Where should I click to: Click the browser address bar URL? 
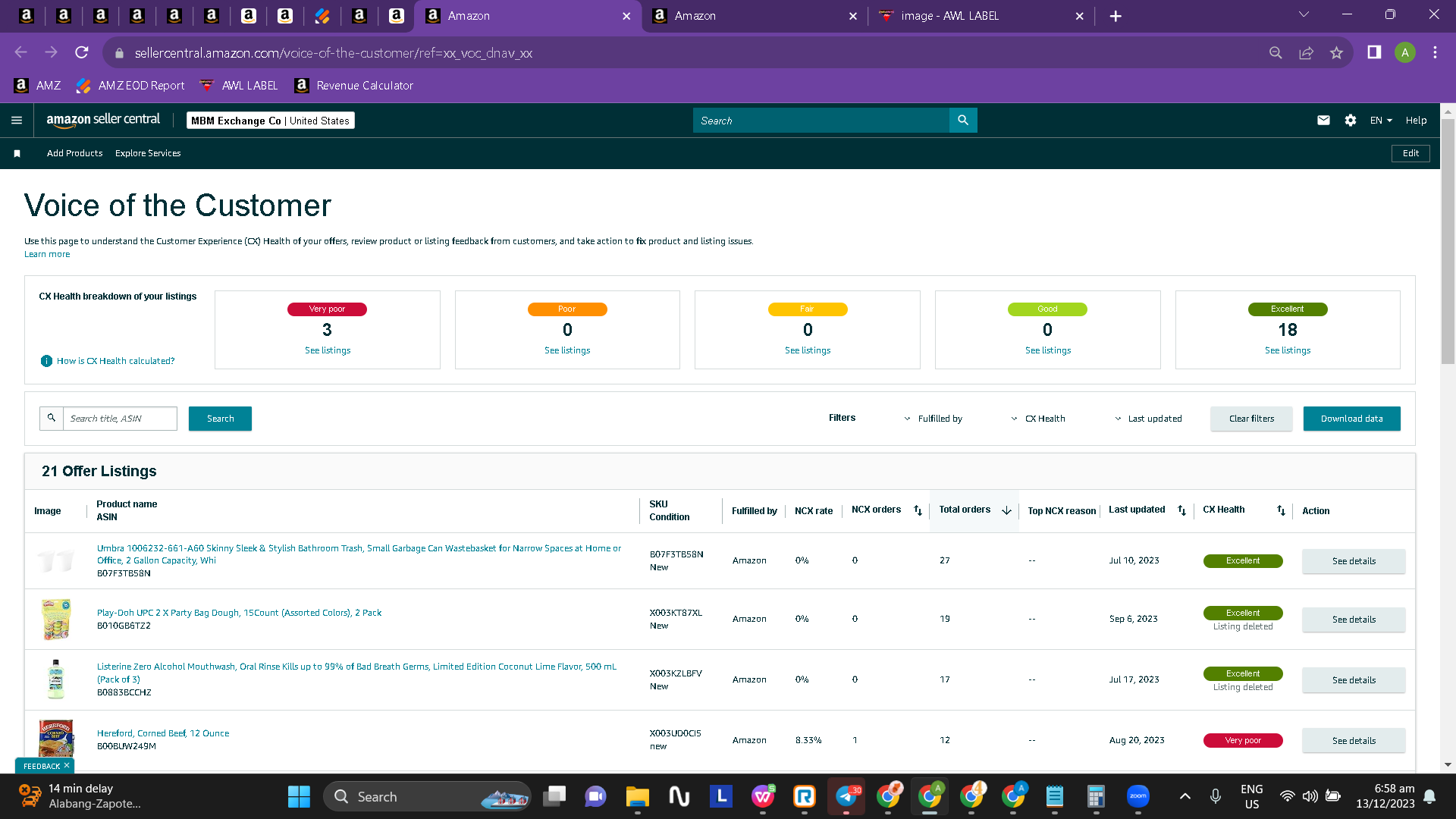point(334,53)
